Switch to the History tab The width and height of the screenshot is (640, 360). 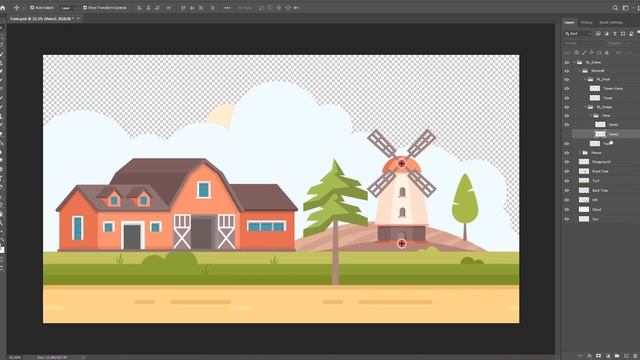point(587,22)
